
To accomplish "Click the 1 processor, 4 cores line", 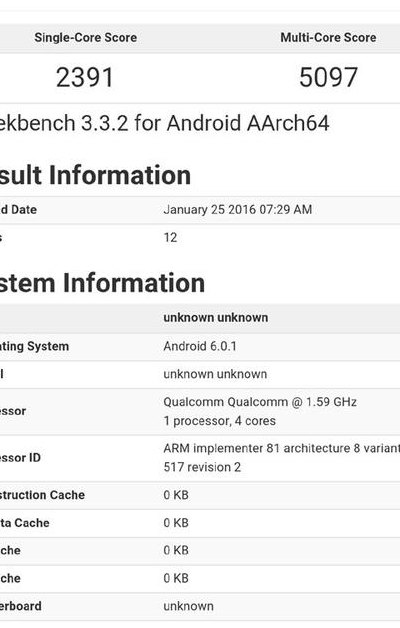I will pos(219,421).
